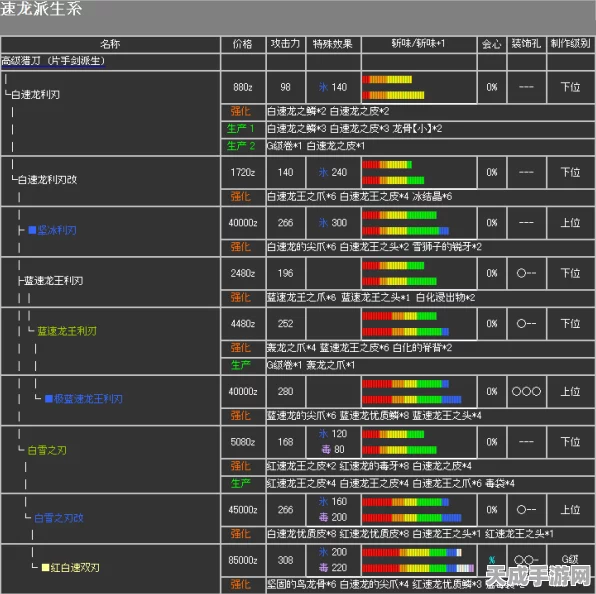596x594 pixels.
Task: Click the poison icon next to 220
Action: [x=323, y=568]
